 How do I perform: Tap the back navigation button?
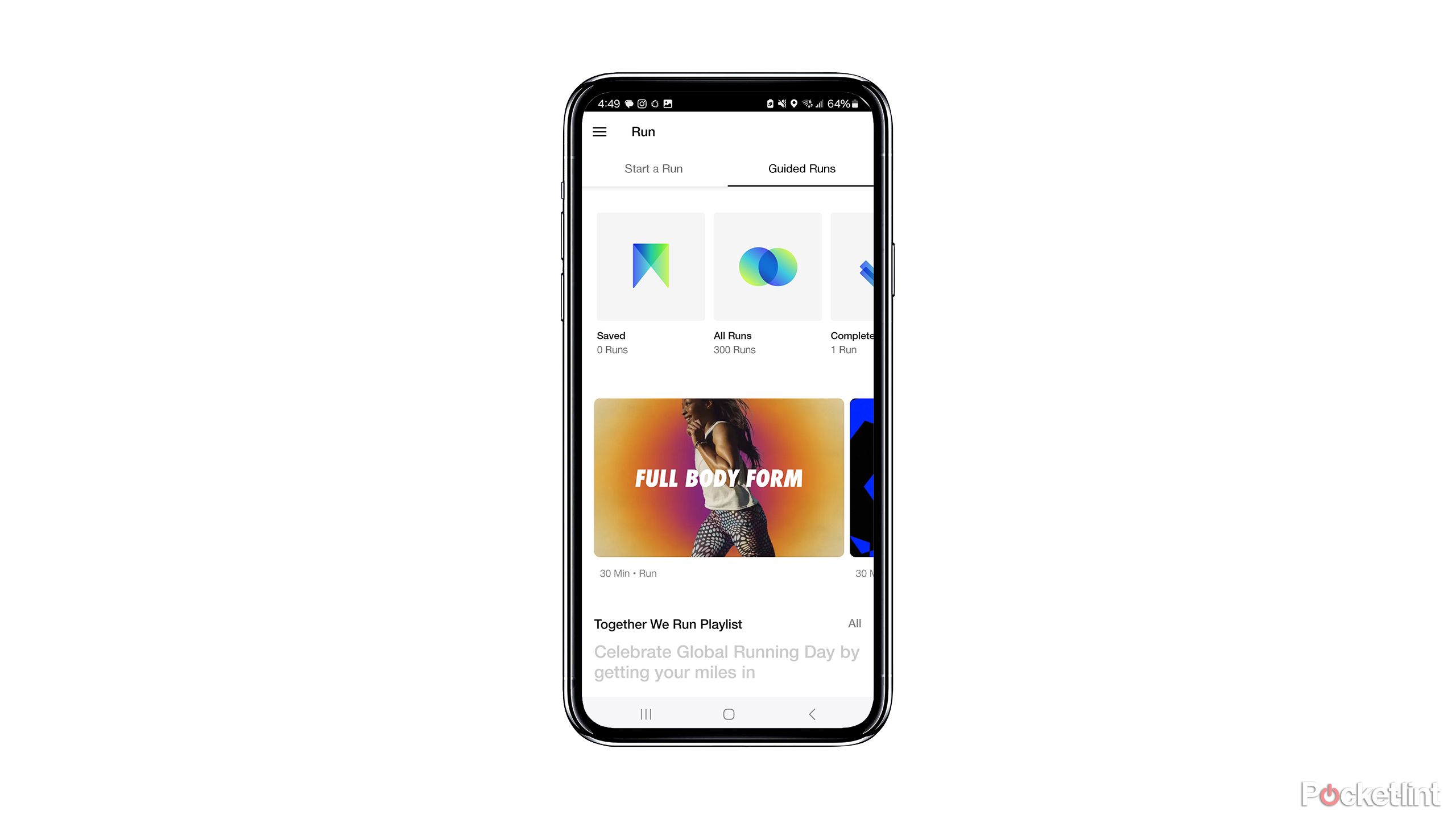812,714
